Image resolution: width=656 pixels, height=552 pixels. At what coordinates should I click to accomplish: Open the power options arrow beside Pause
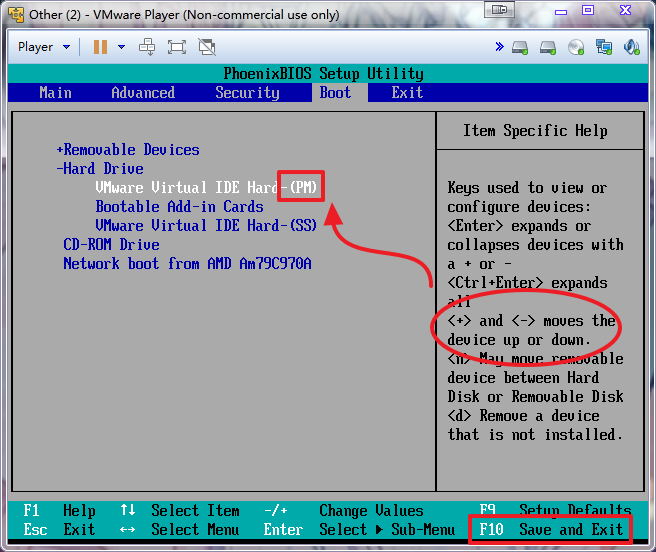pos(122,47)
